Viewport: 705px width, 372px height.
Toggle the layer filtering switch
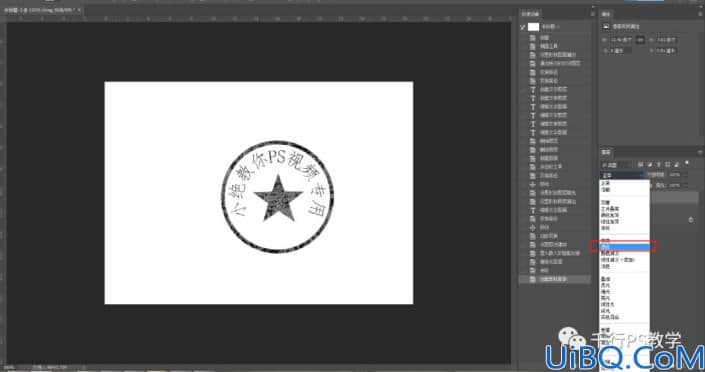687,163
